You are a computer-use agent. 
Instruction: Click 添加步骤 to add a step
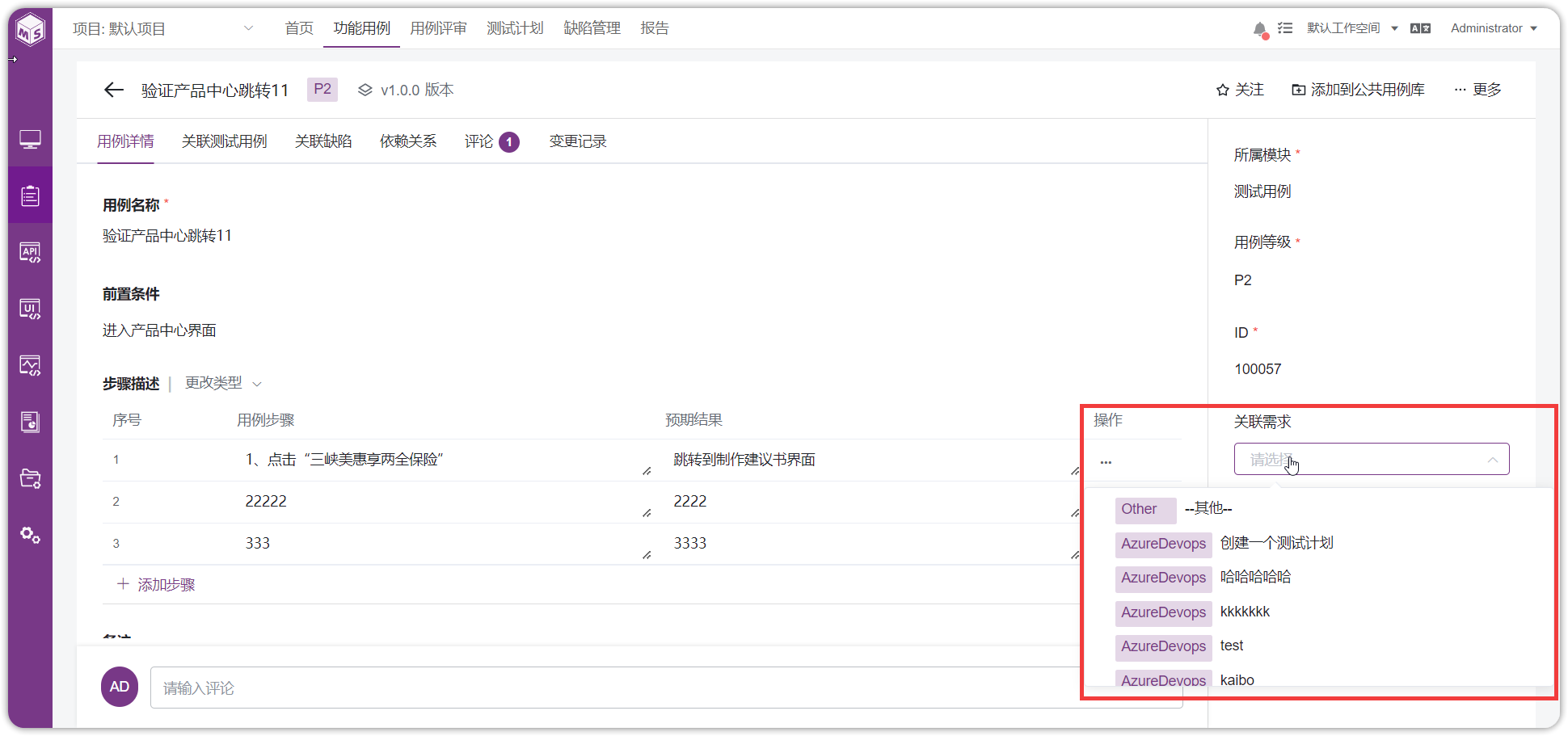coord(156,584)
